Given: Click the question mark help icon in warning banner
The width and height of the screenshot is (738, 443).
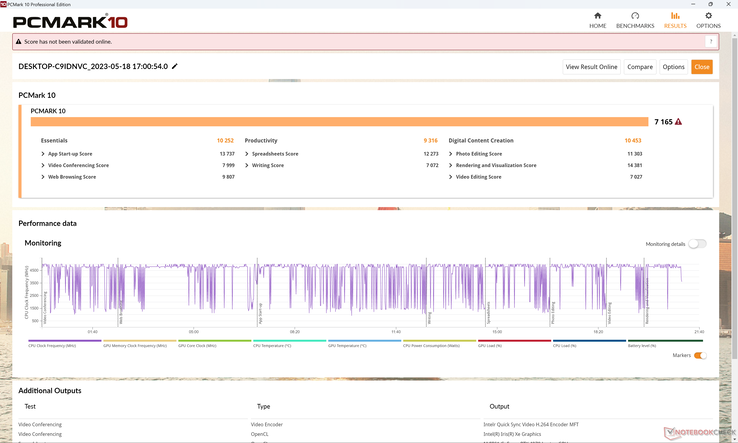Looking at the screenshot, I should tap(711, 41).
